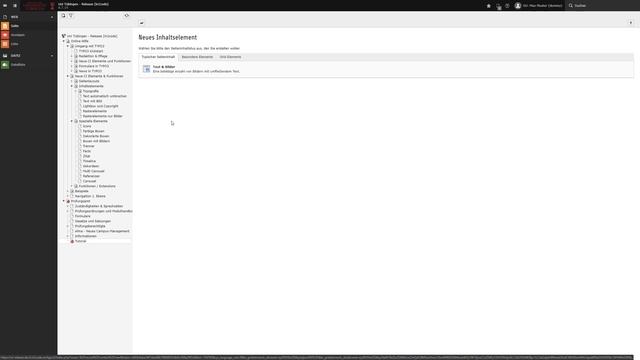
Task: Collapse the Umgang mit TYPO3 tree node
Action: click(x=68, y=46)
